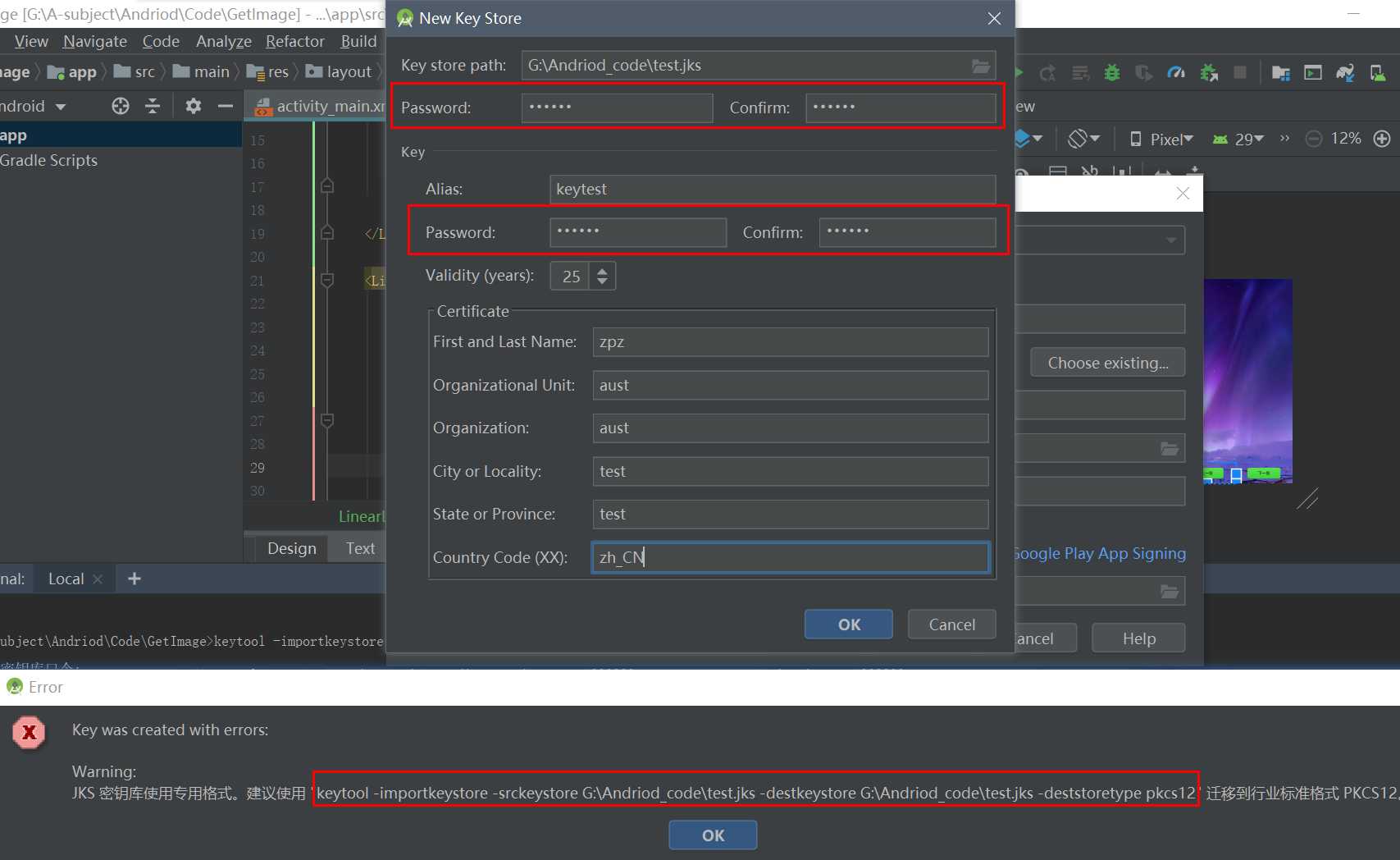Click the key store Confirm password field
Screen dimensions: 1400x860
point(901,107)
